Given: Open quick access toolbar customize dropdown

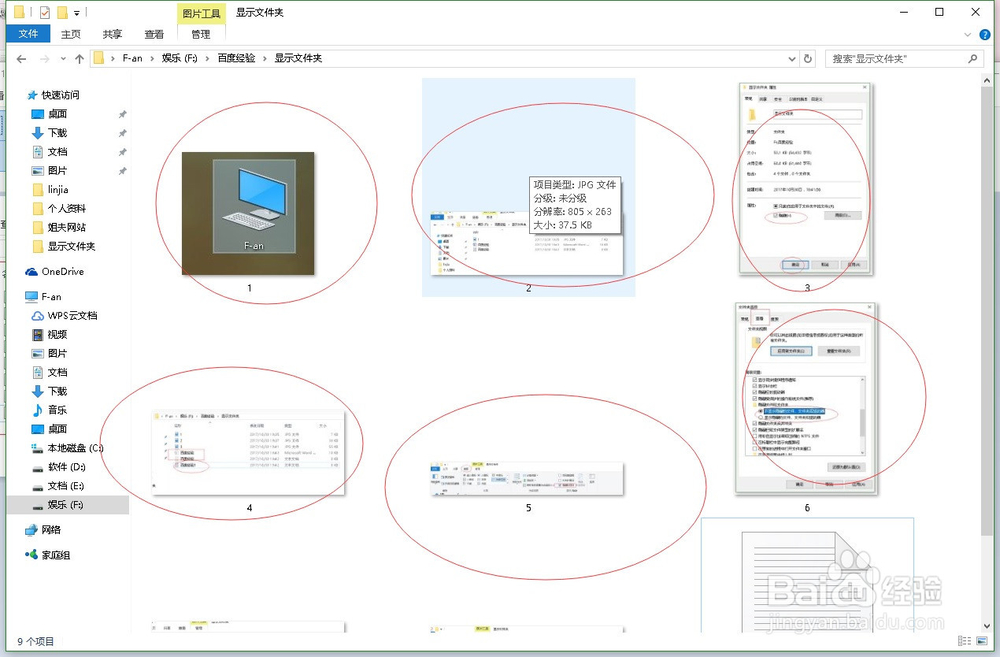Looking at the screenshot, I should tap(77, 13).
